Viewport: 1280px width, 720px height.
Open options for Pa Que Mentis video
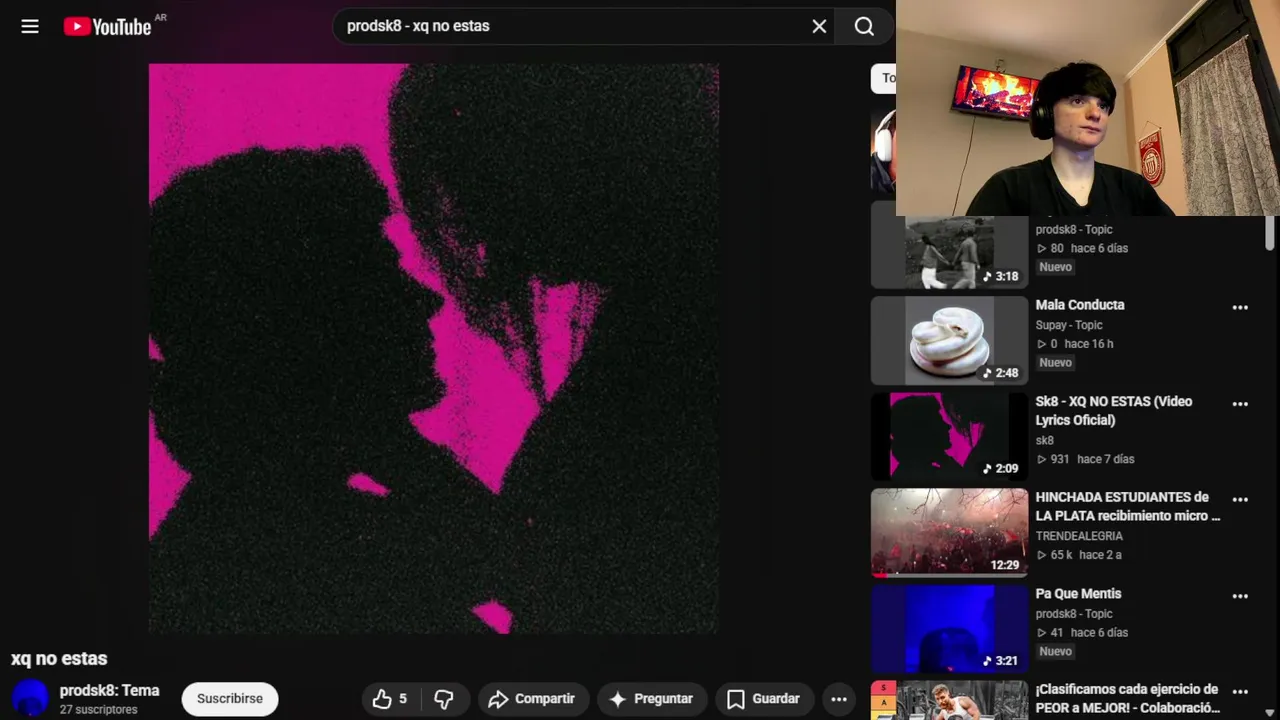[1240, 596]
